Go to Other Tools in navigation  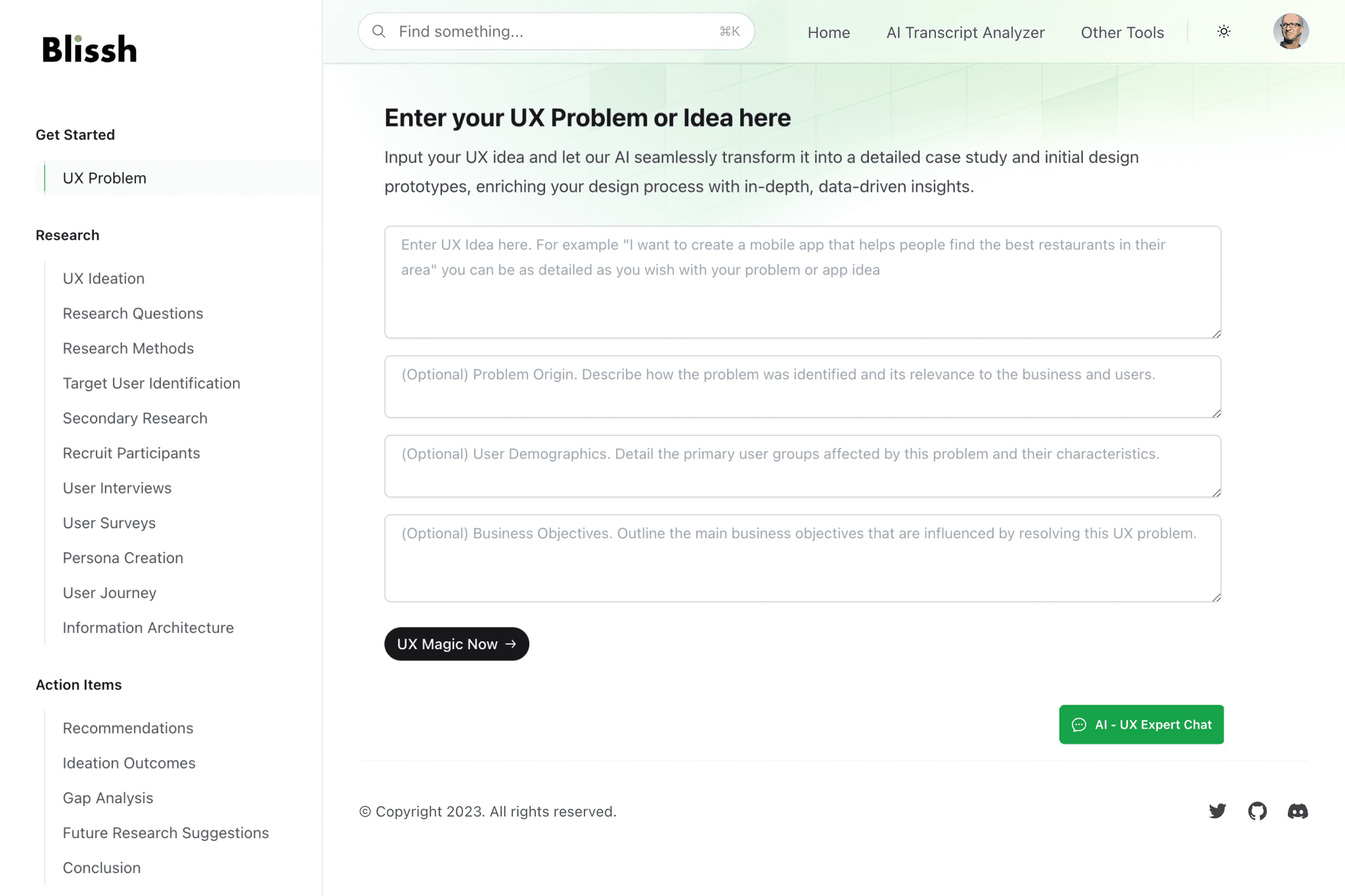tap(1122, 32)
